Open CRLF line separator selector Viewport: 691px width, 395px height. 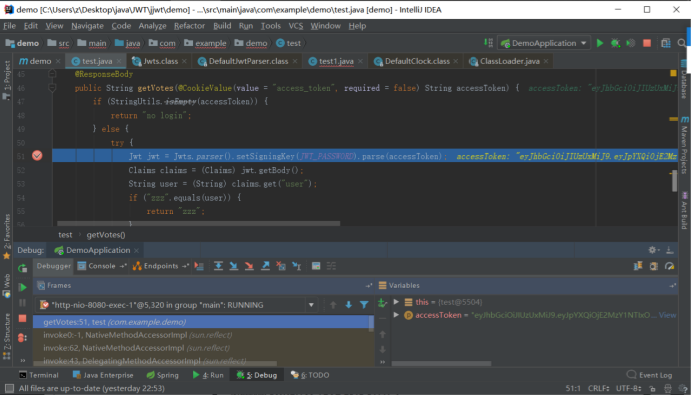(x=599, y=388)
